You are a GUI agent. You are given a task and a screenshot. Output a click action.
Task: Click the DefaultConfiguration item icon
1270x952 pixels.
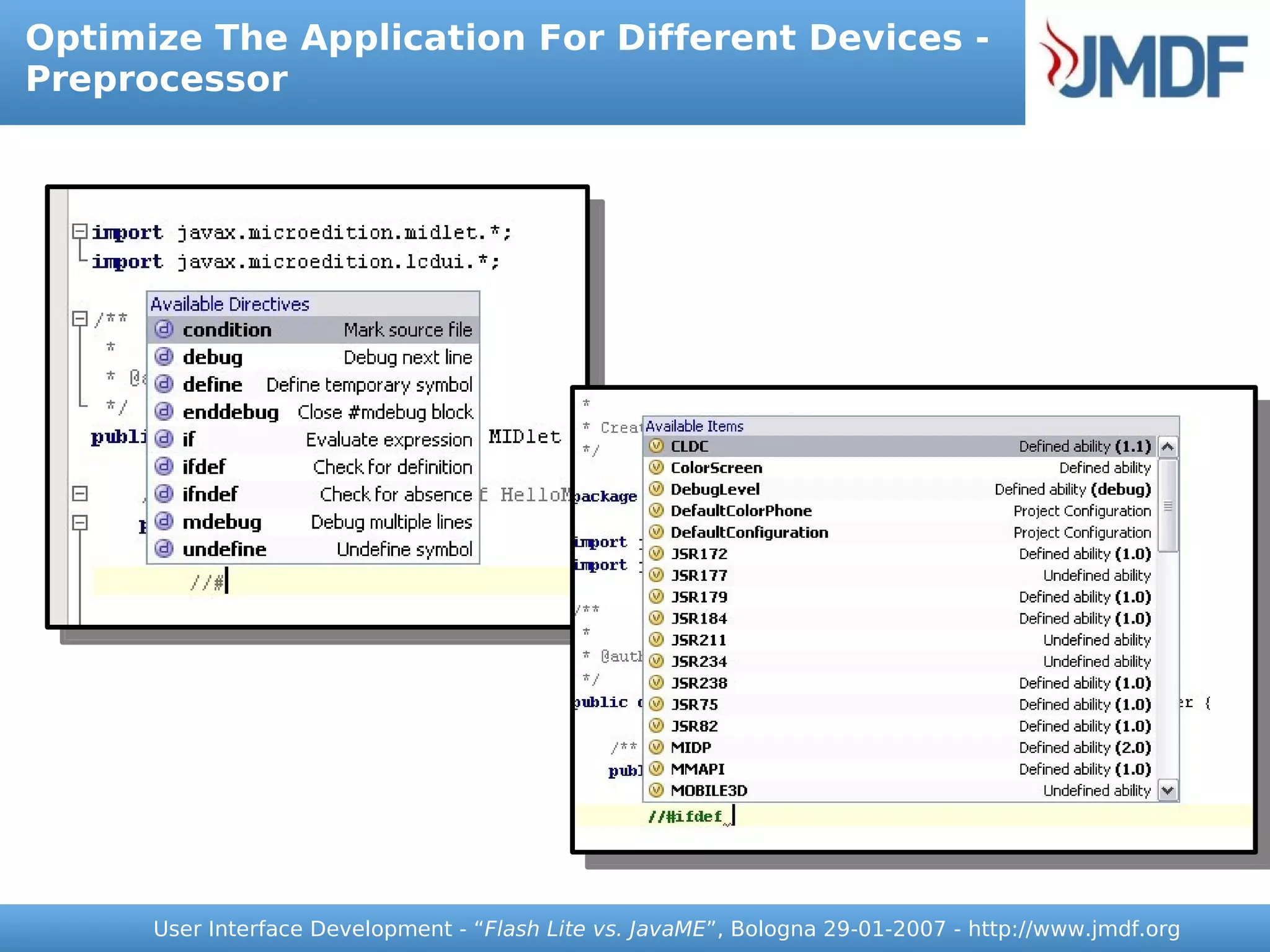tap(656, 532)
